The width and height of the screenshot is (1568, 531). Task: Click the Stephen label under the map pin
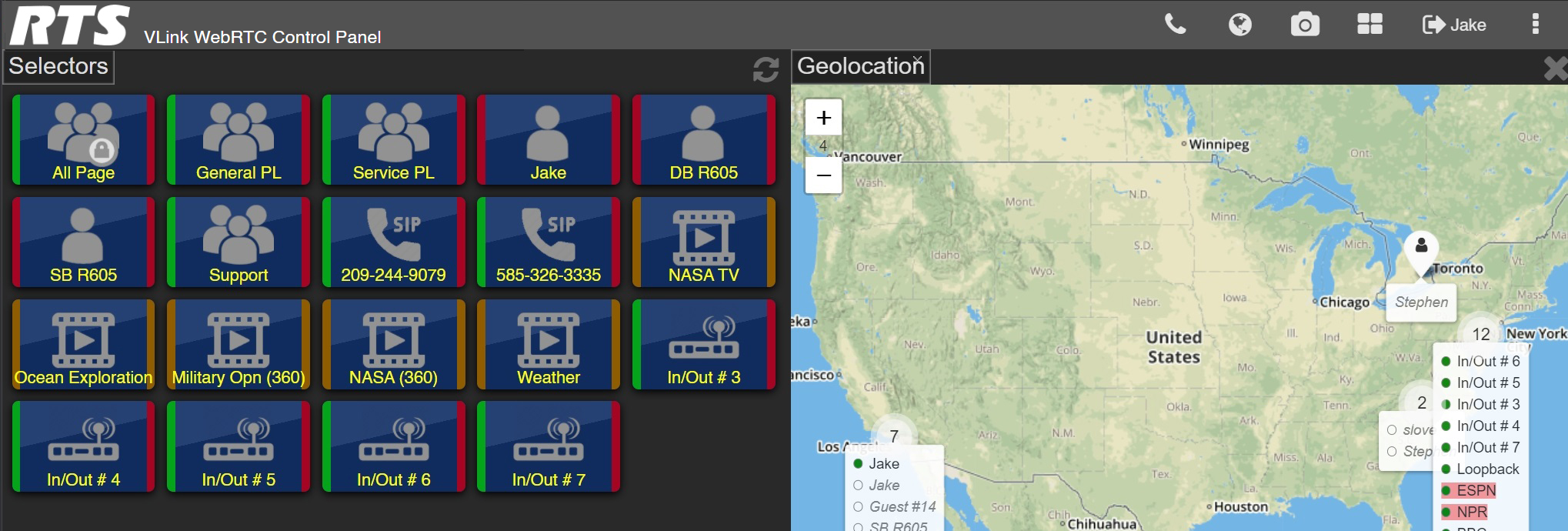click(x=1421, y=302)
